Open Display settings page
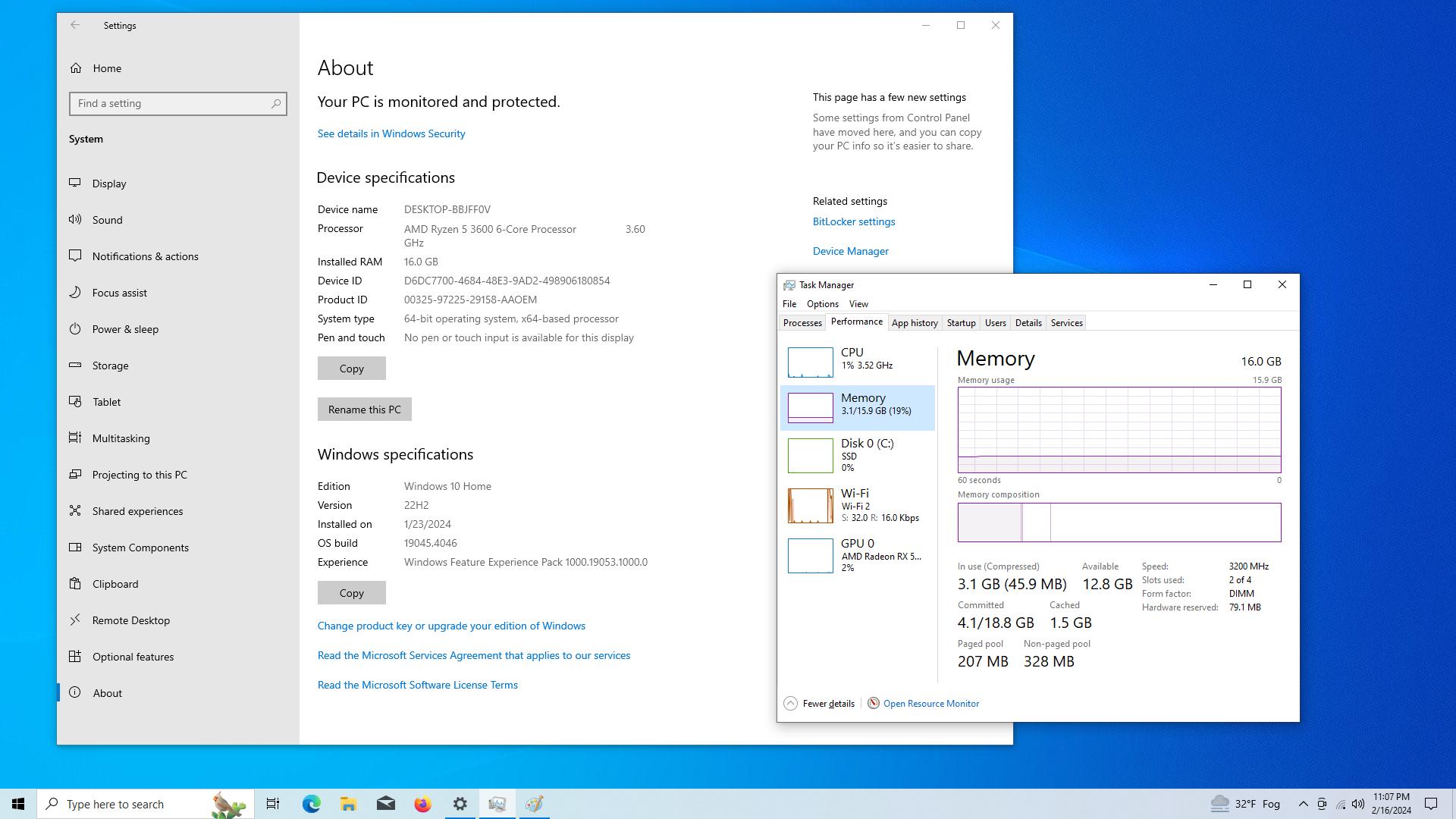Screen dimensions: 1456x819 pos(178,184)
